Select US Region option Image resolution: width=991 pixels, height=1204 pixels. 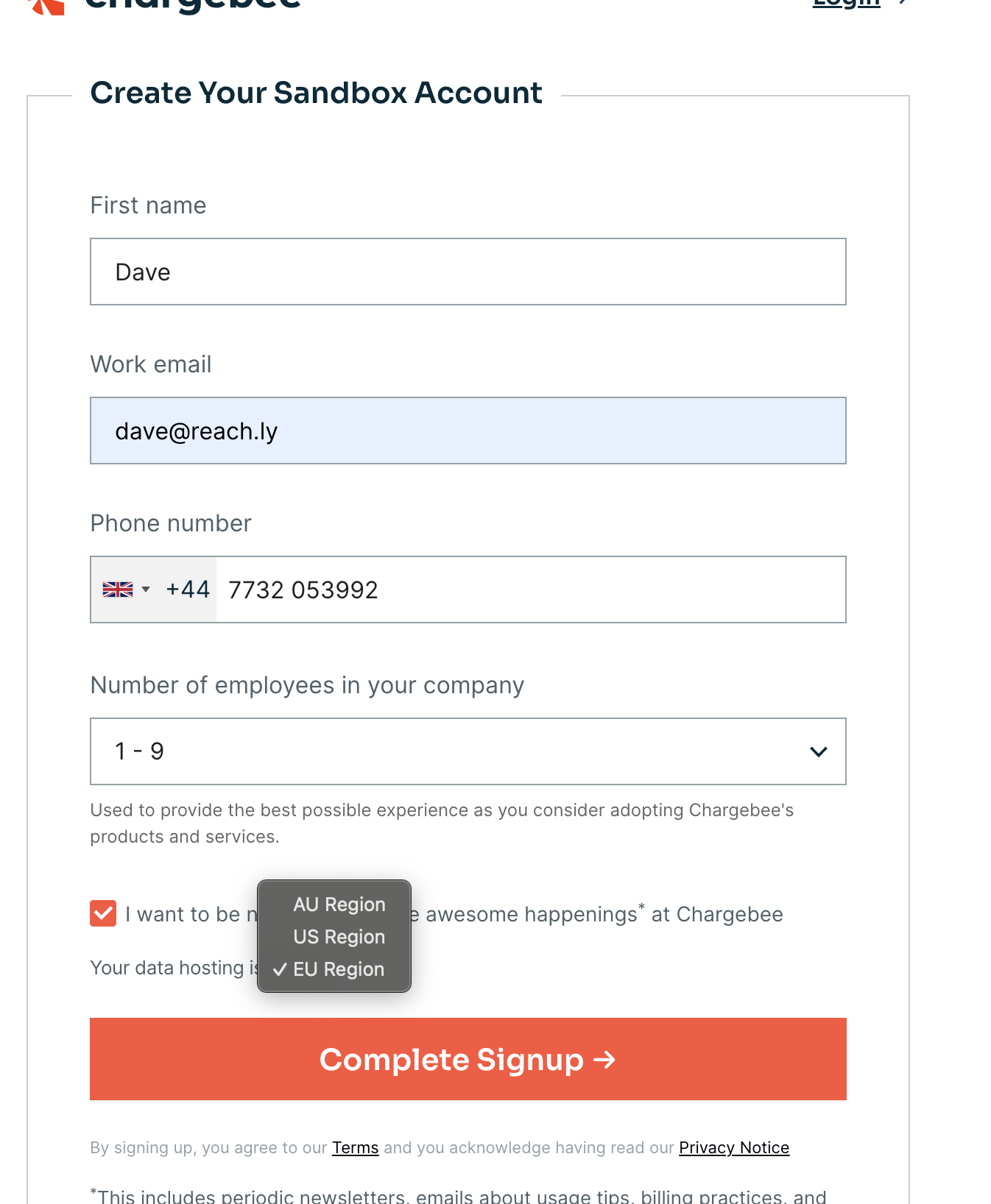pos(339,937)
